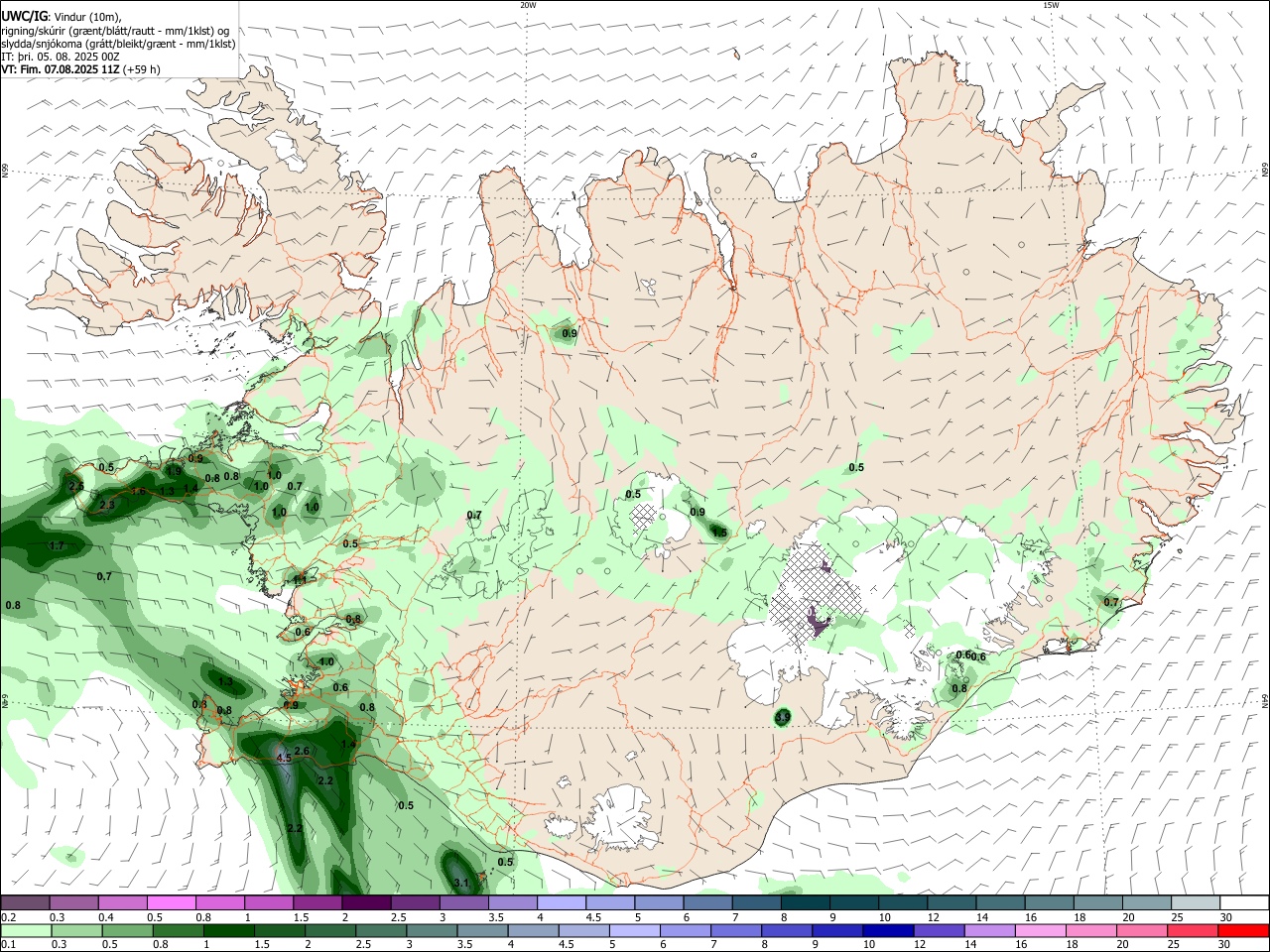Click the '1.9' precipitation value on the map
This screenshot has height=952, width=1270.
point(174,471)
